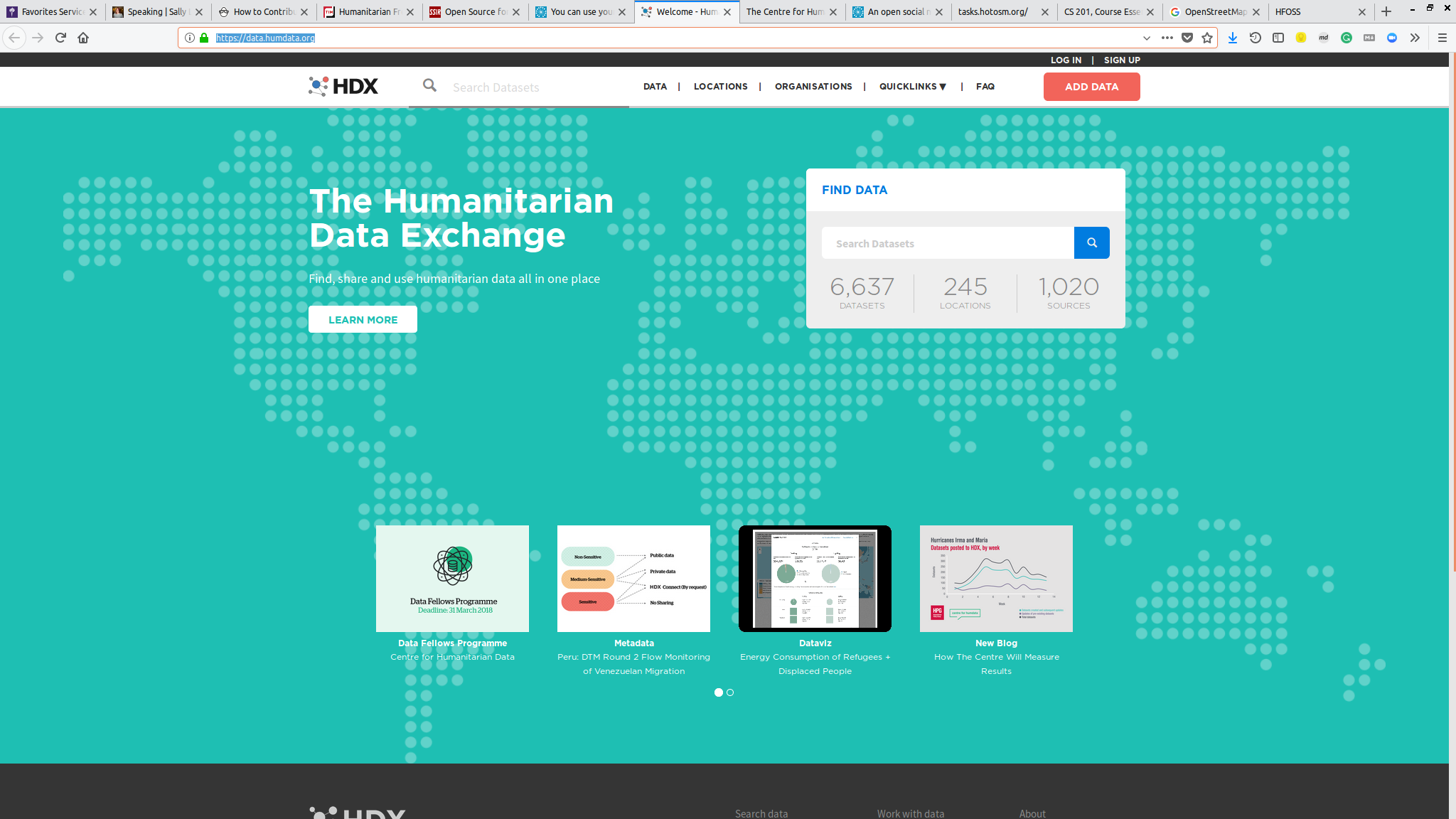This screenshot has height=819, width=1456.
Task: Expand the address bar history dropdown
Action: [x=1147, y=38]
